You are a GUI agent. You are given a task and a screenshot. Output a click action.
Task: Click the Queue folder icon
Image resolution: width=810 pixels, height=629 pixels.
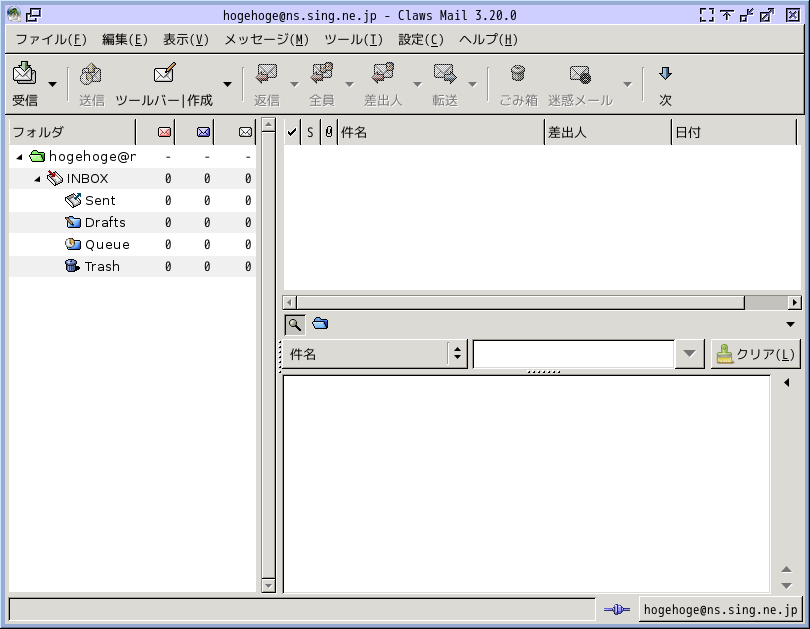point(73,244)
